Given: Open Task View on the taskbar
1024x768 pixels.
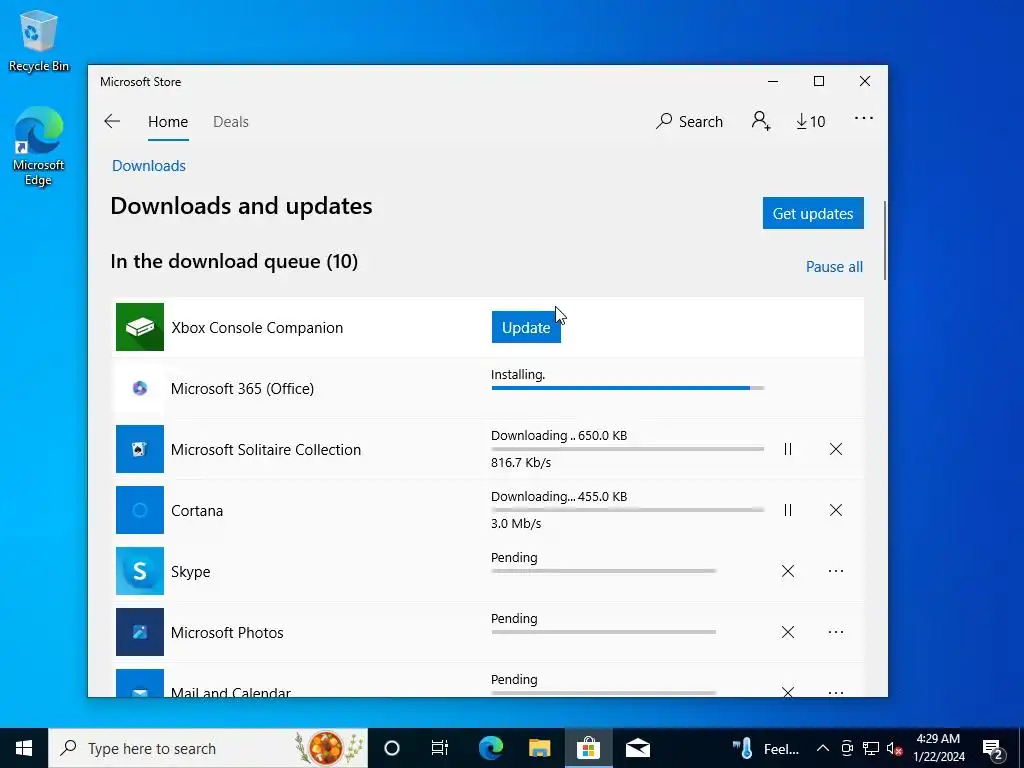Looking at the screenshot, I should (x=440, y=748).
